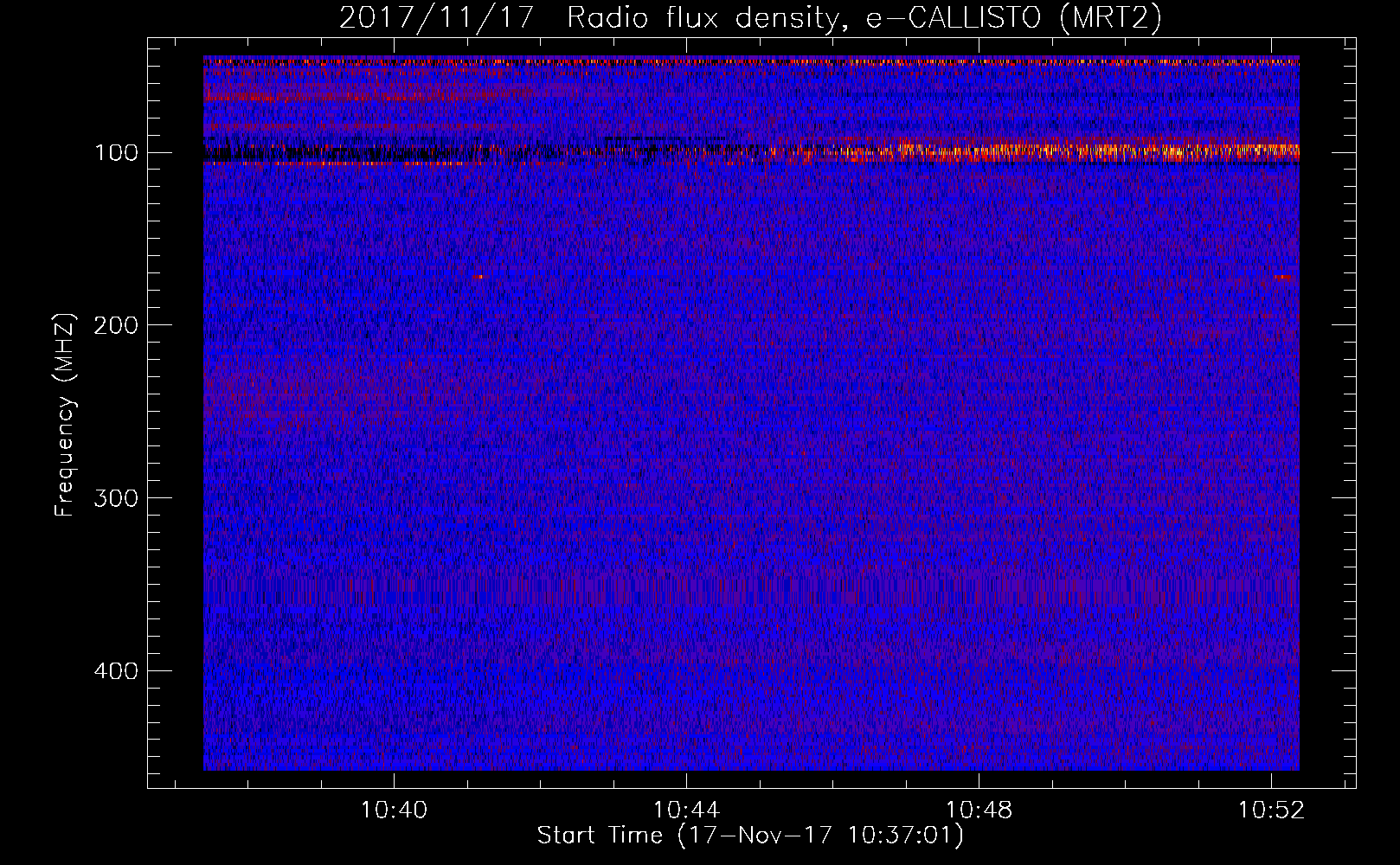Click the 100 frequency tick label
1400x865 pixels.
(x=116, y=153)
